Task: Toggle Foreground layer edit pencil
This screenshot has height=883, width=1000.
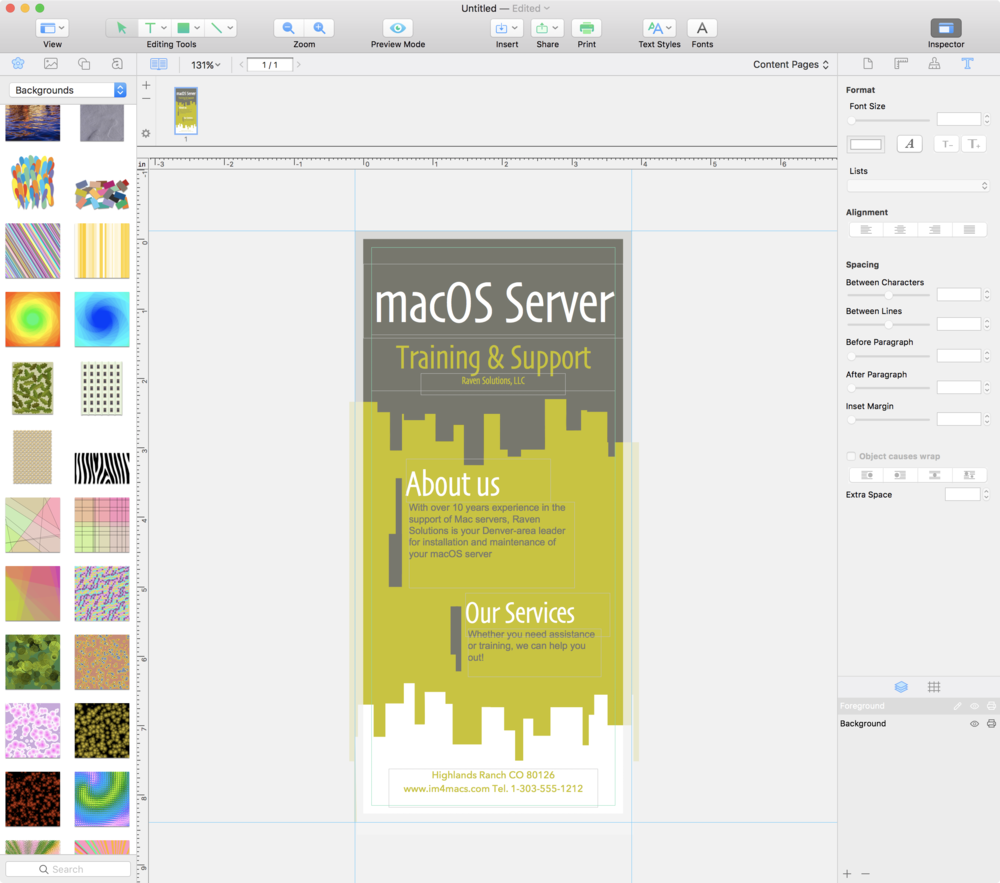Action: [x=957, y=706]
